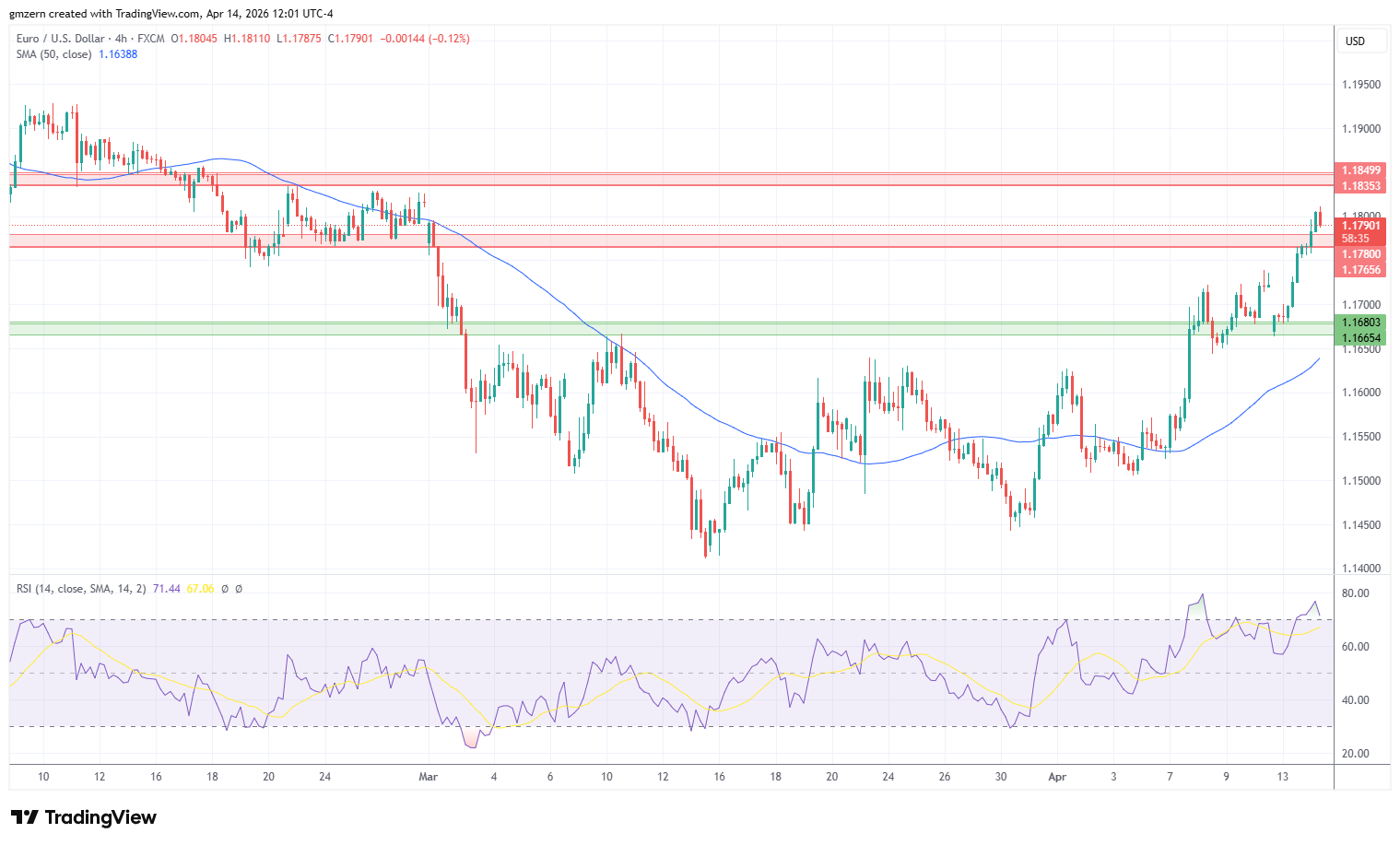1400x845 pixels.
Task: Click the 1.15000 price axis label
Action: [1361, 481]
